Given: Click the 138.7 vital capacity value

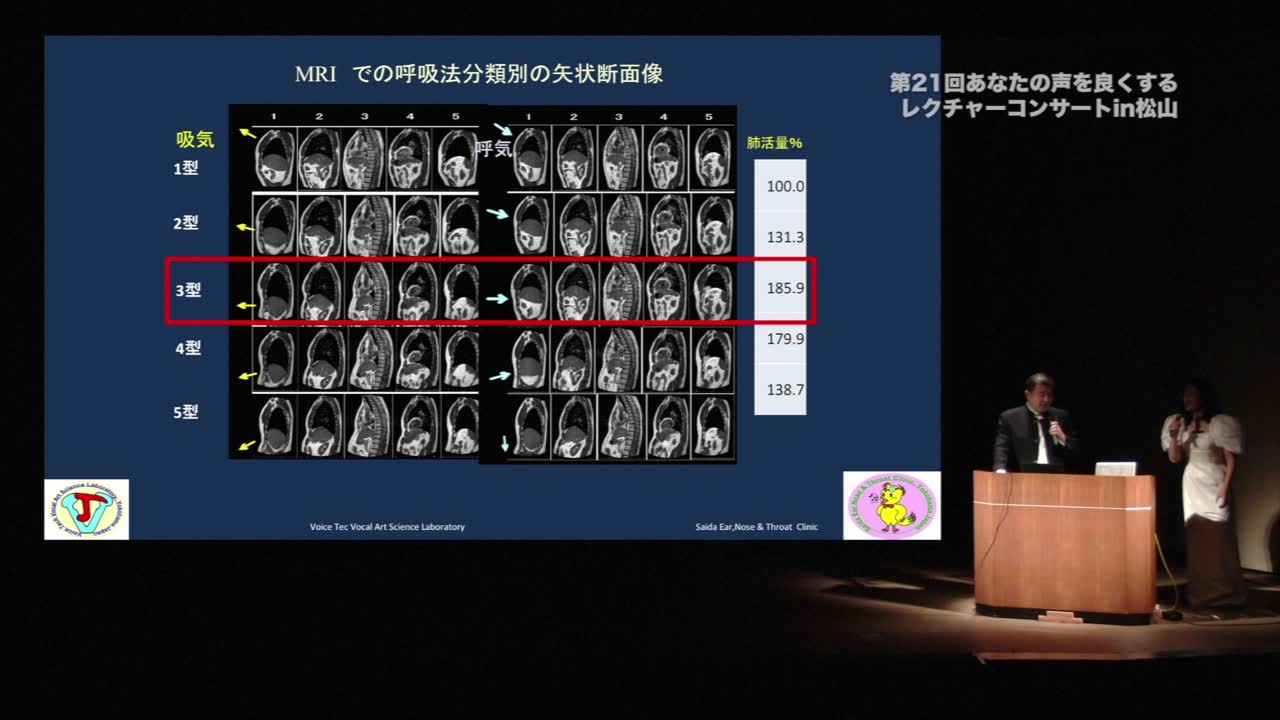Looking at the screenshot, I should [785, 390].
